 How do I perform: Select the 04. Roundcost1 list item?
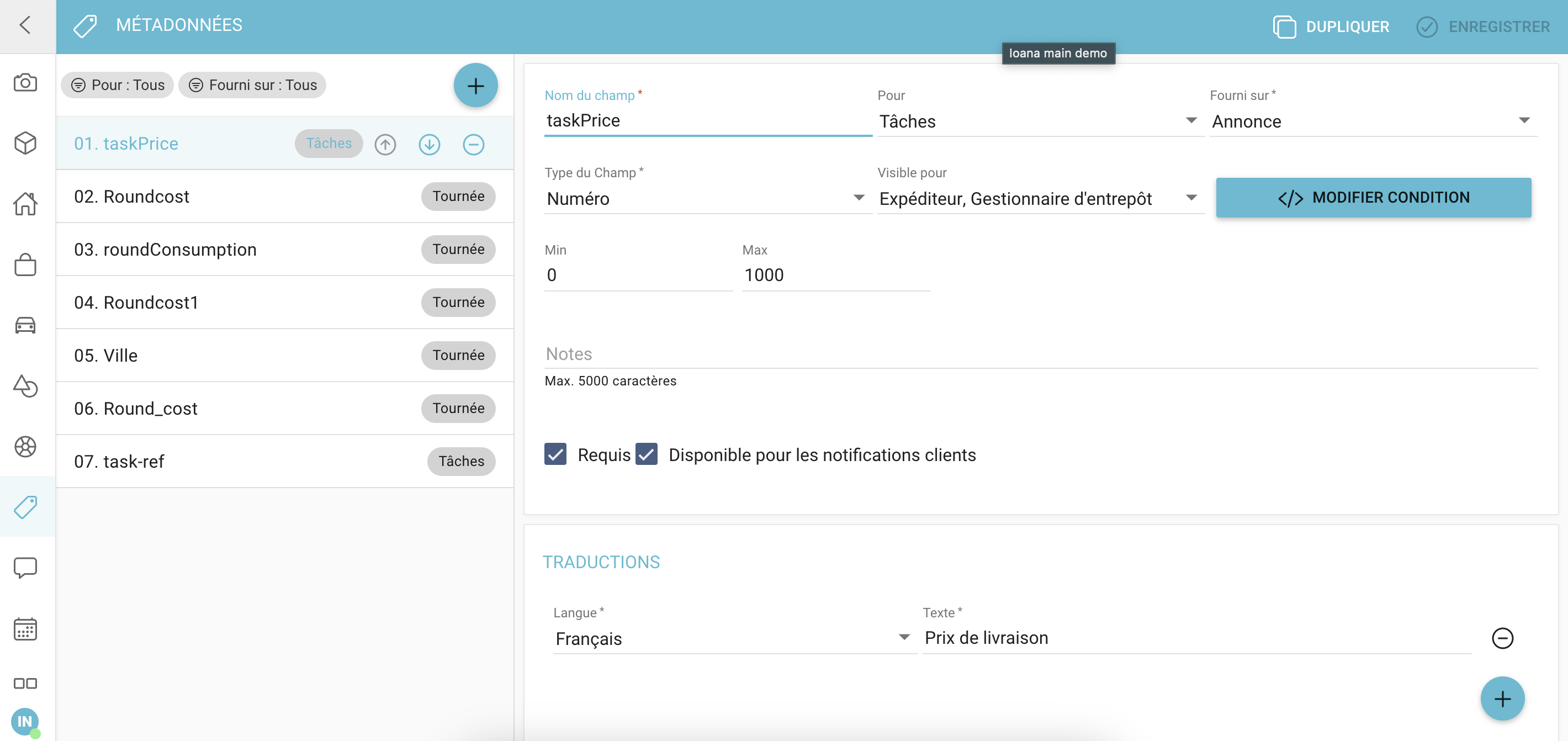coord(285,303)
